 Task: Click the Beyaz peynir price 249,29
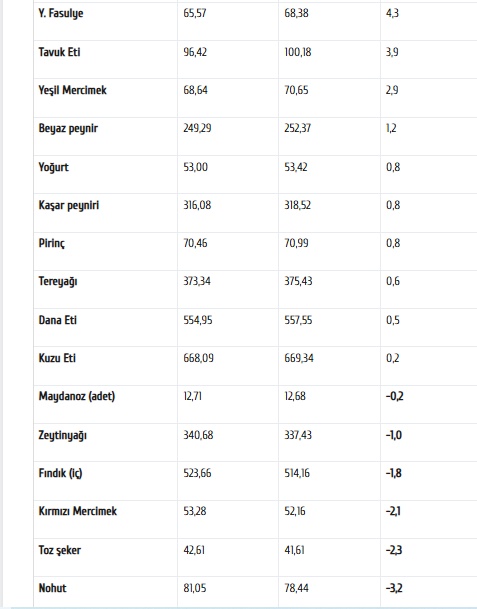(x=197, y=128)
